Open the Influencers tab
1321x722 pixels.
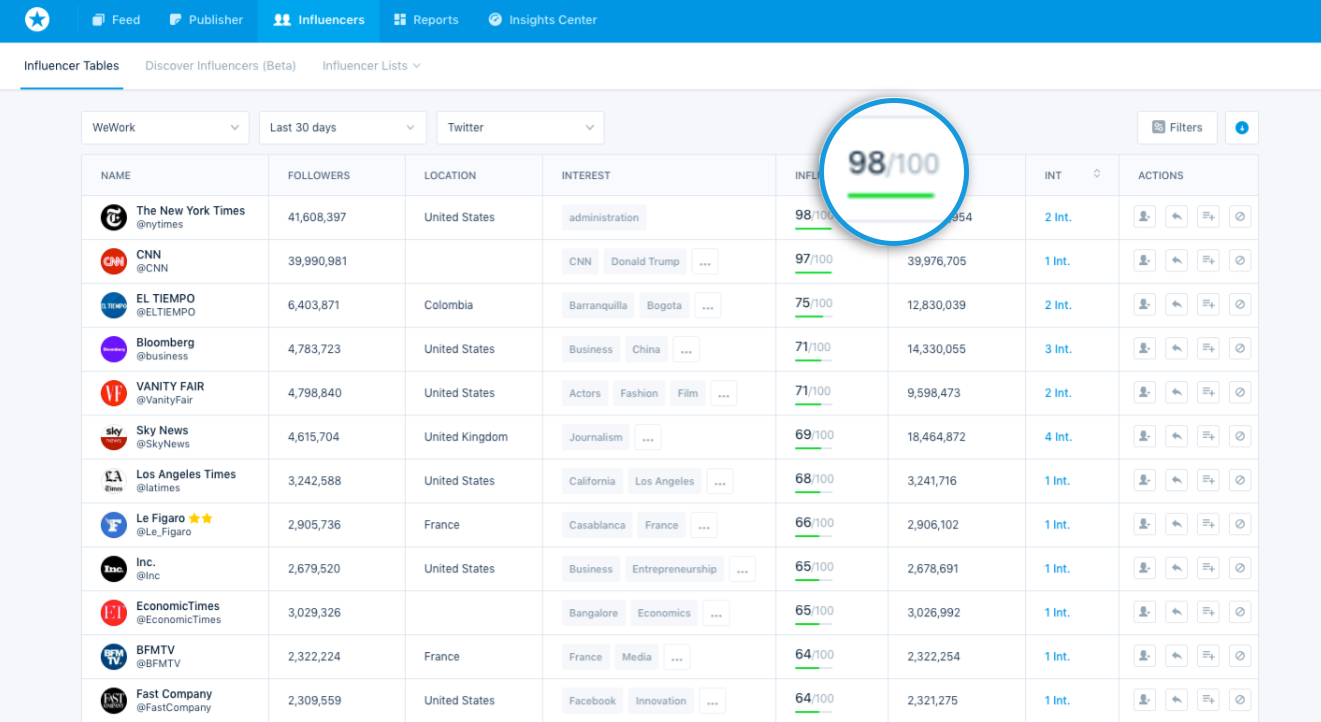pos(318,20)
